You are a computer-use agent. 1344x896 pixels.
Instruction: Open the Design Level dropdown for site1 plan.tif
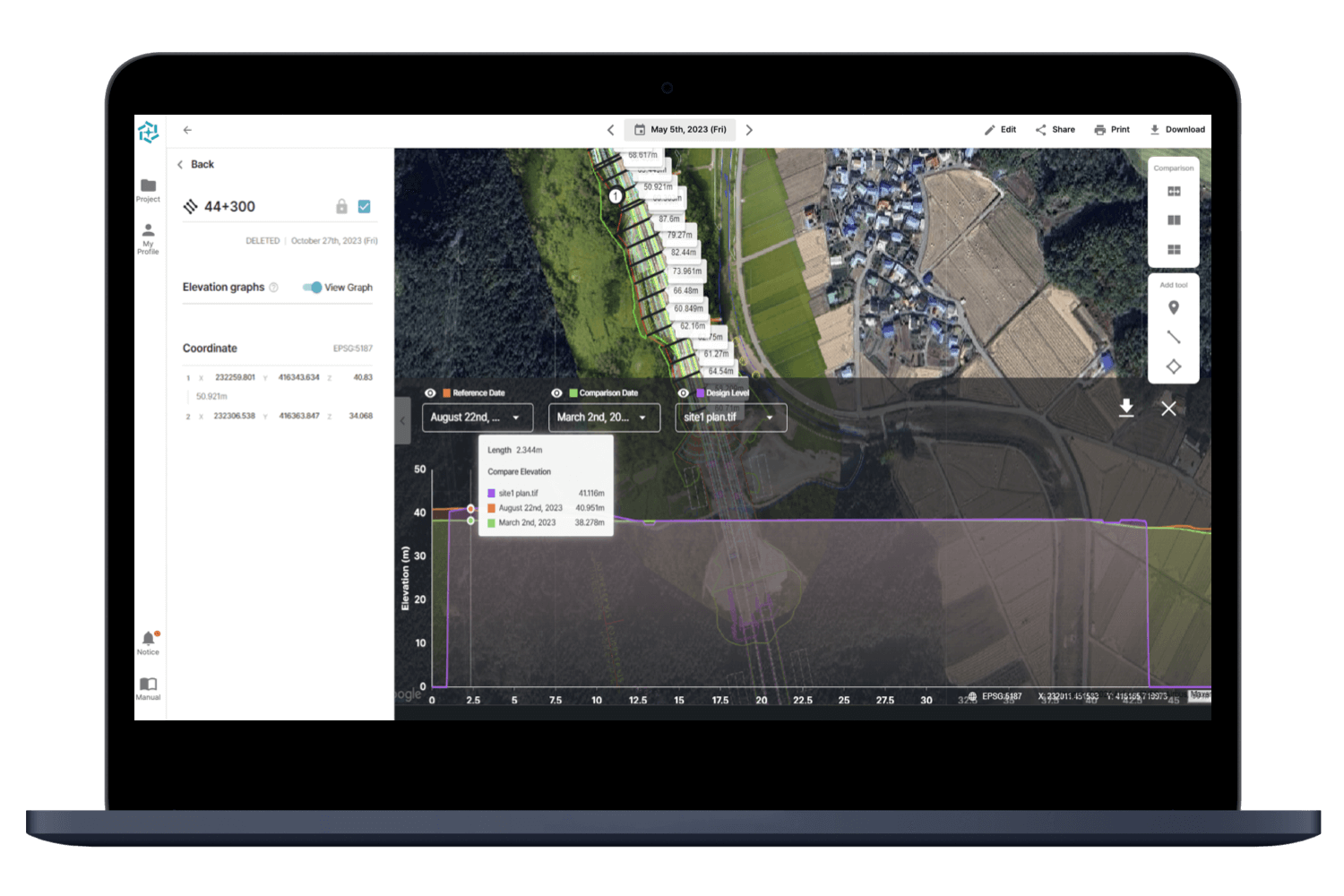(730, 417)
